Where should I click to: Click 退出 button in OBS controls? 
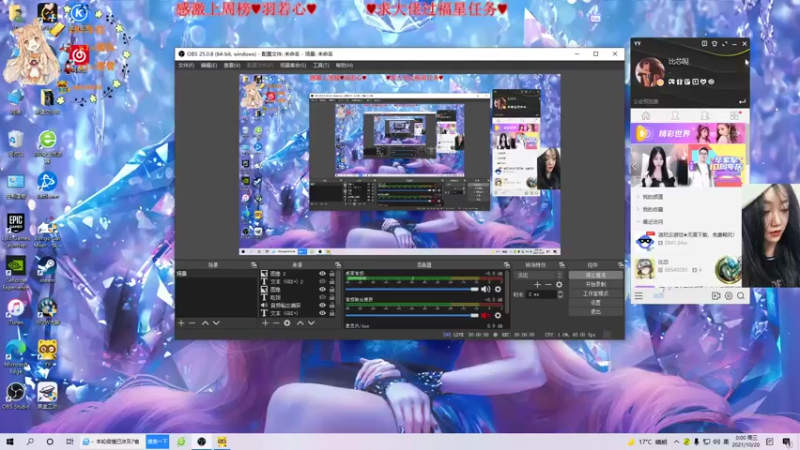coord(595,312)
